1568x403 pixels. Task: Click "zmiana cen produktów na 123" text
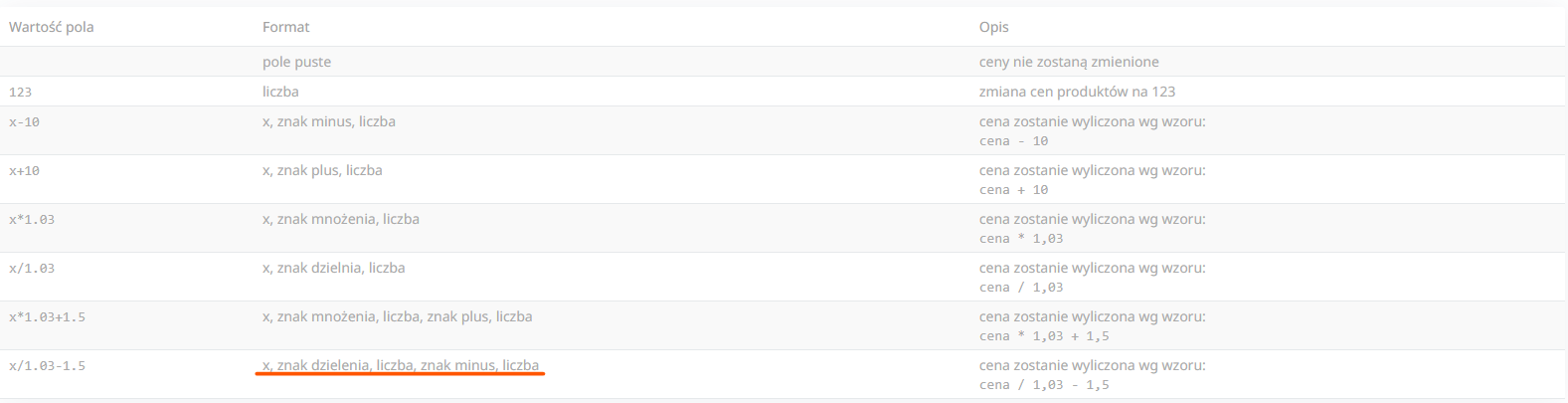1077,92
